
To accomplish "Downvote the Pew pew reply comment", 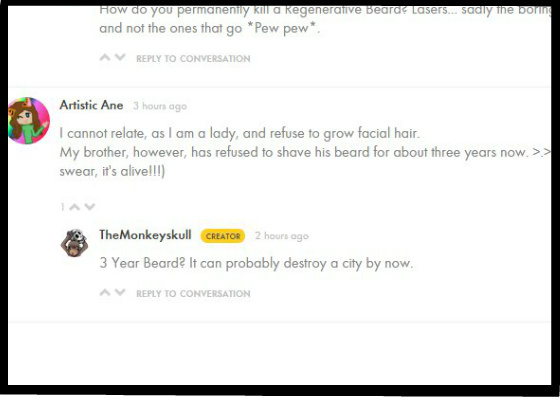I will tap(120, 57).
